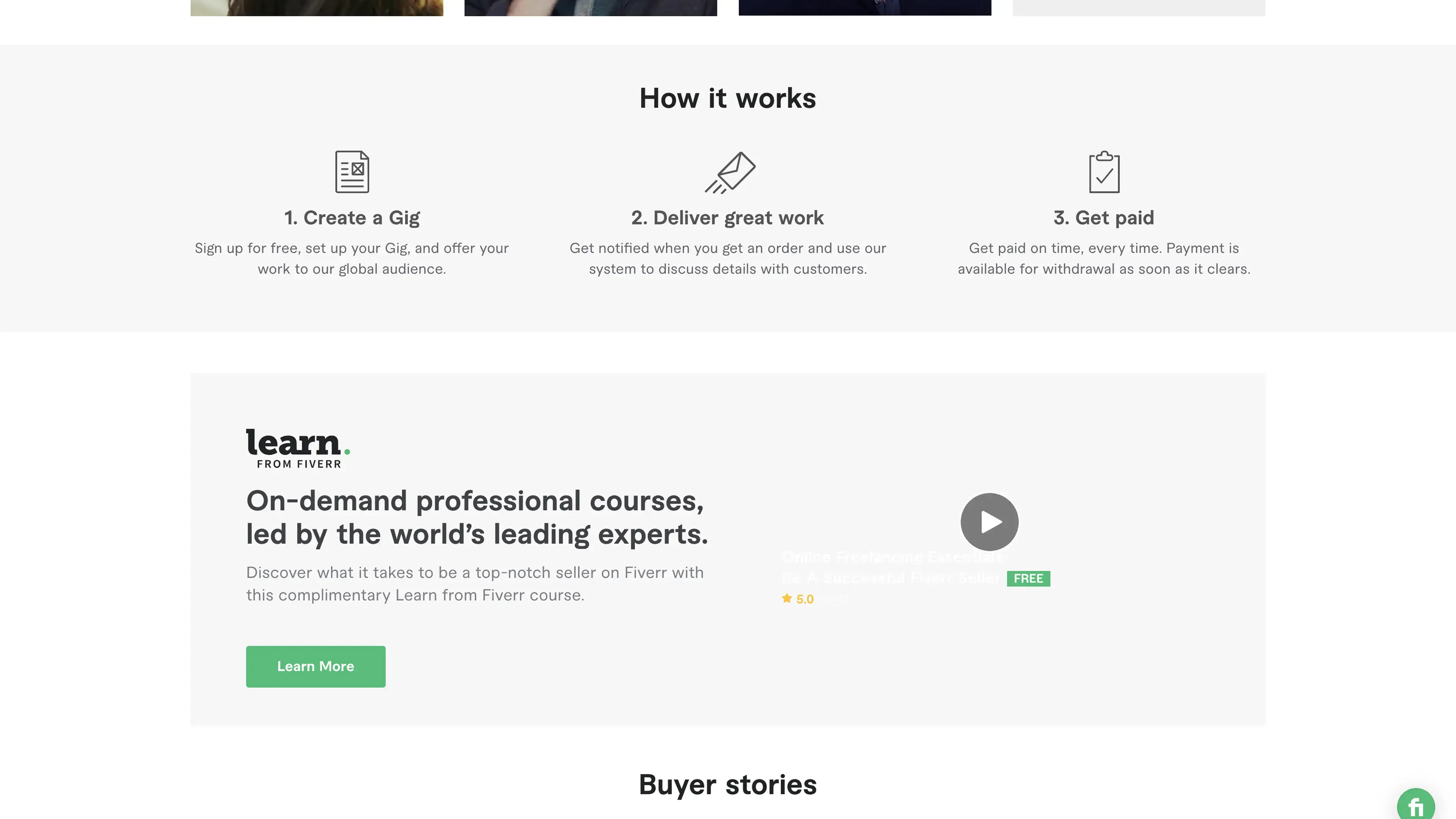
Task: Click the flying envelope delivery icon
Action: [x=730, y=173]
